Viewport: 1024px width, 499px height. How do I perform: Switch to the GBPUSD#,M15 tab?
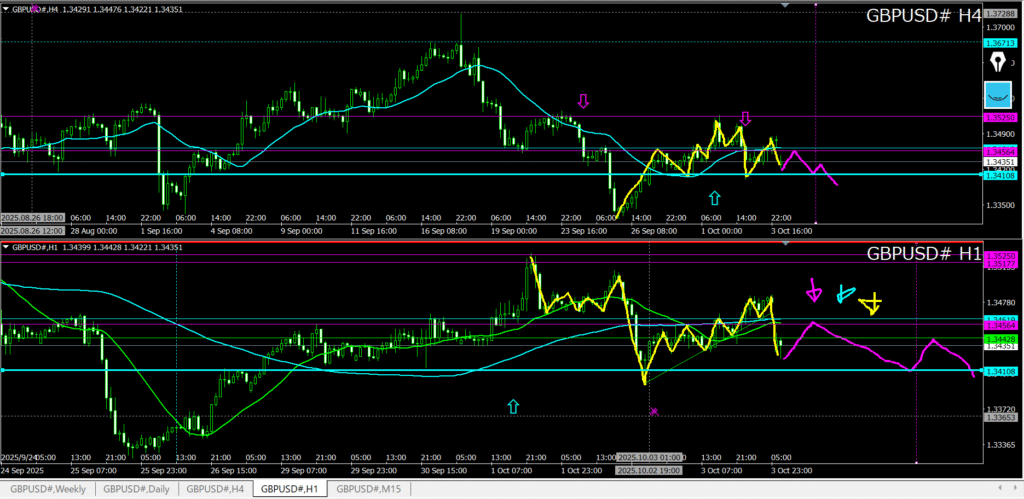[x=369, y=489]
